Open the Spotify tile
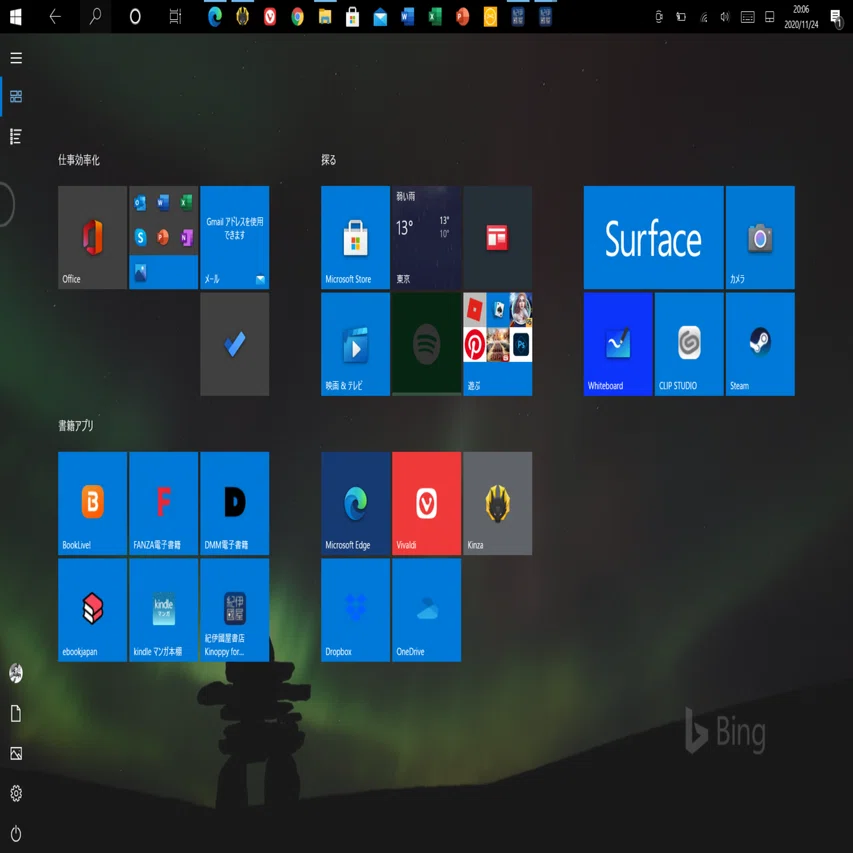Screen dimensions: 853x853 (426, 344)
